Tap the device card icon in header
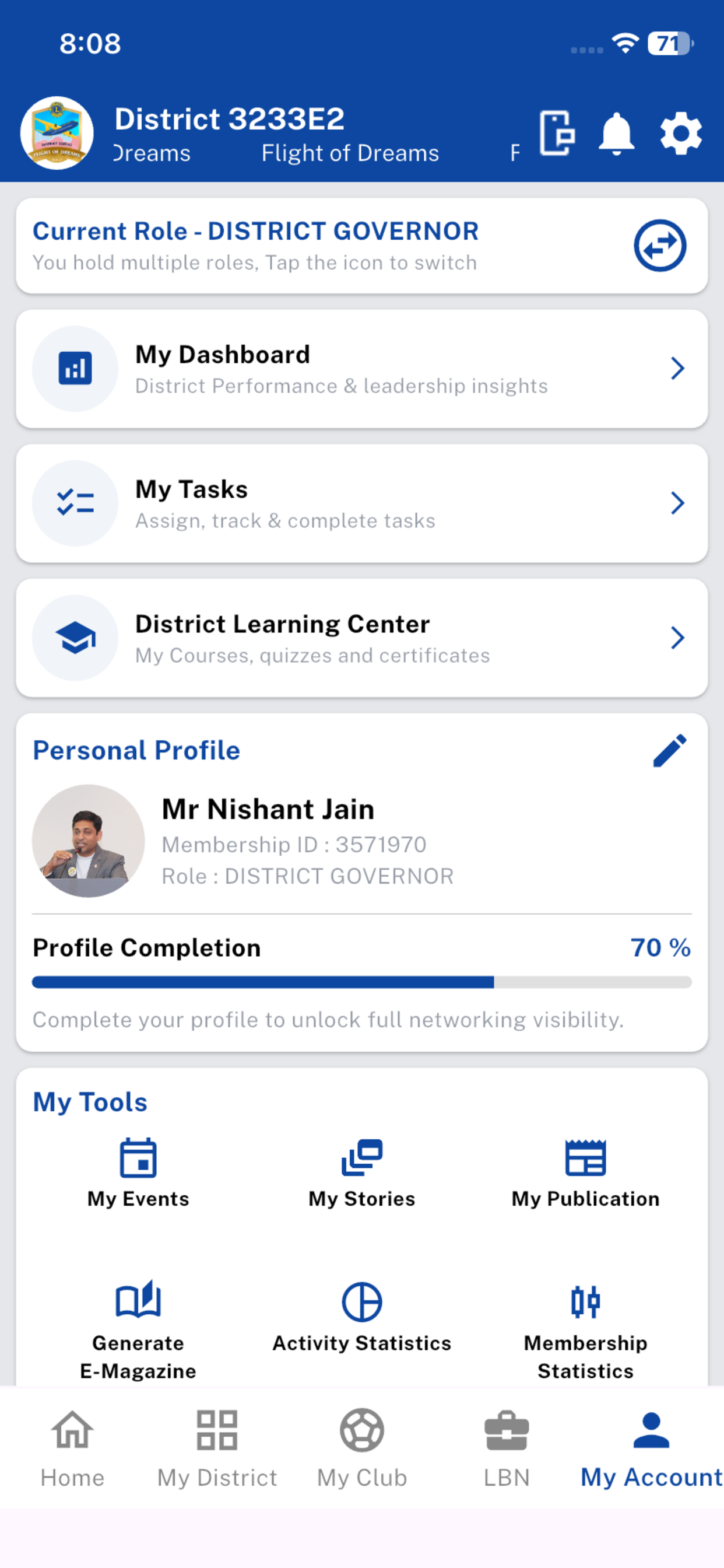Image resolution: width=724 pixels, height=1568 pixels. coord(557,134)
